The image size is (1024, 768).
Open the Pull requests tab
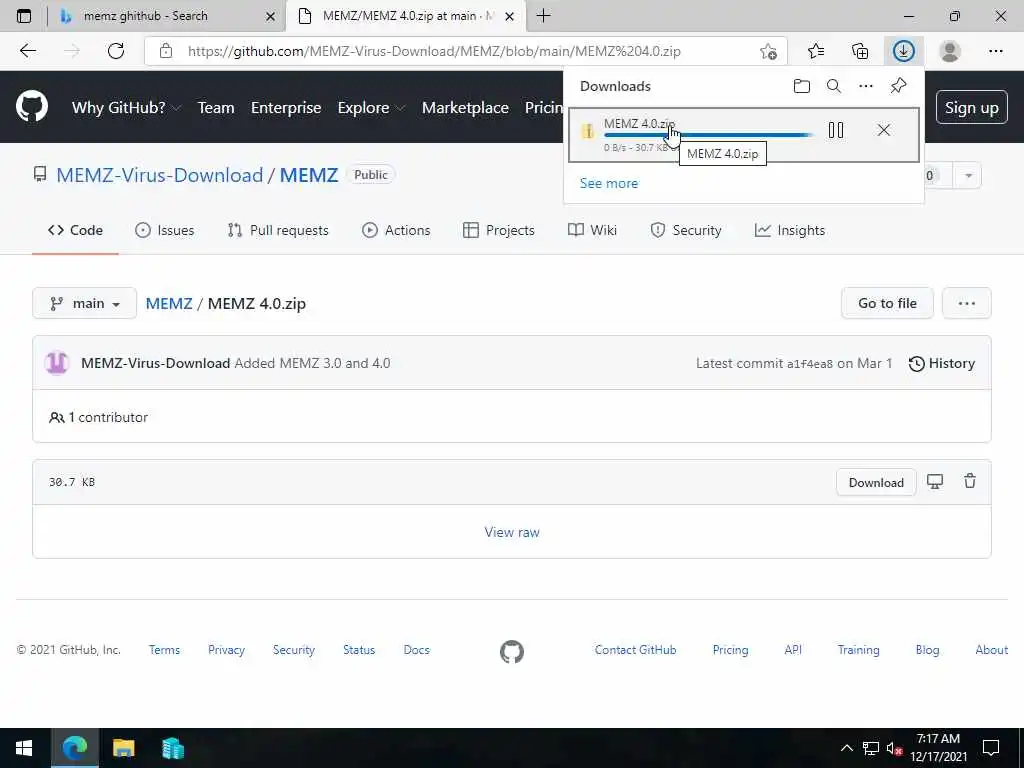point(278,230)
